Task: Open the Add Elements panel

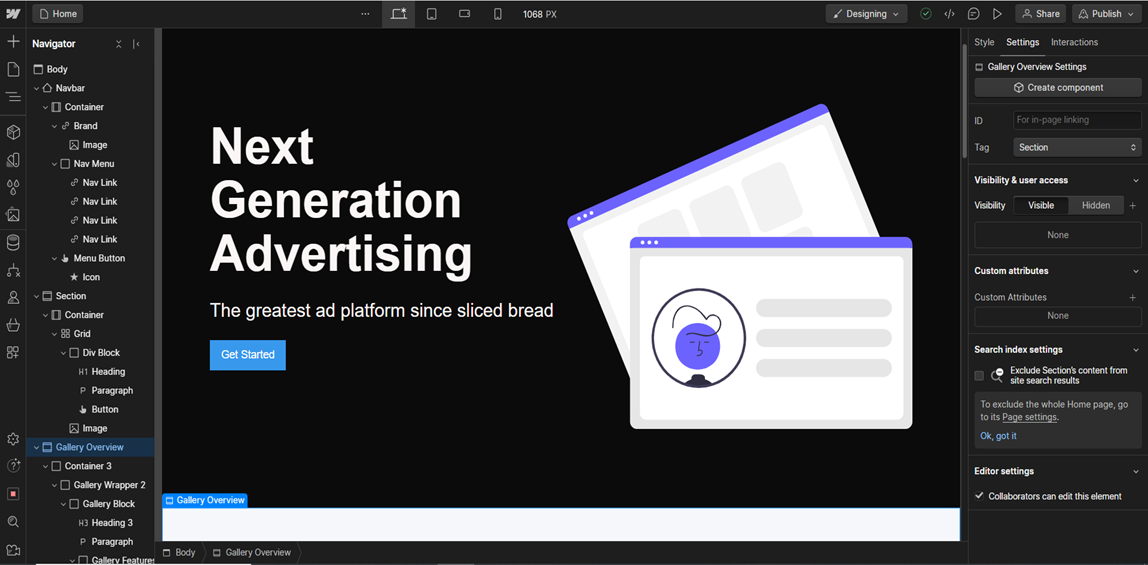Action: point(13,42)
